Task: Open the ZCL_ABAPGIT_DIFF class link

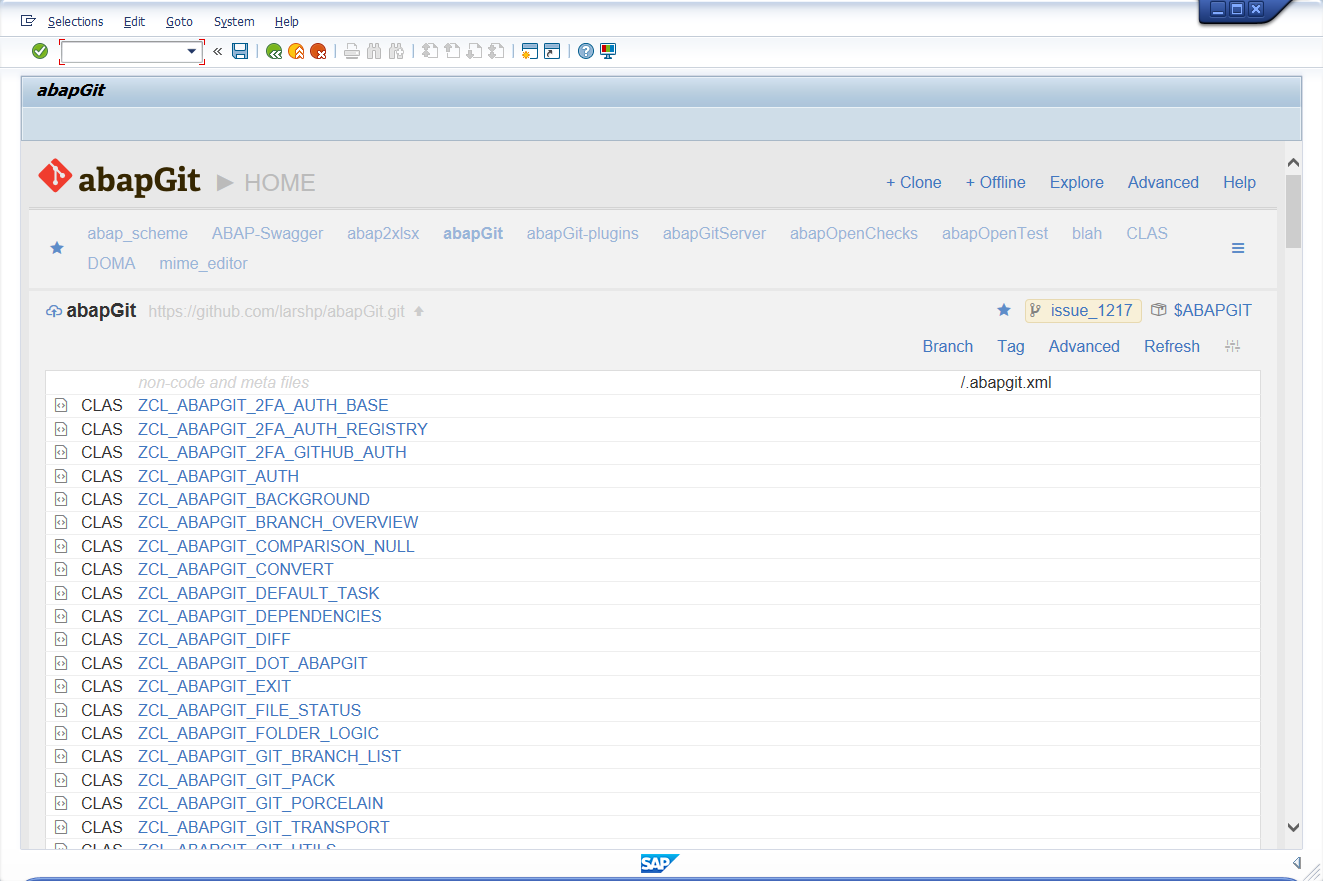Action: [213, 639]
